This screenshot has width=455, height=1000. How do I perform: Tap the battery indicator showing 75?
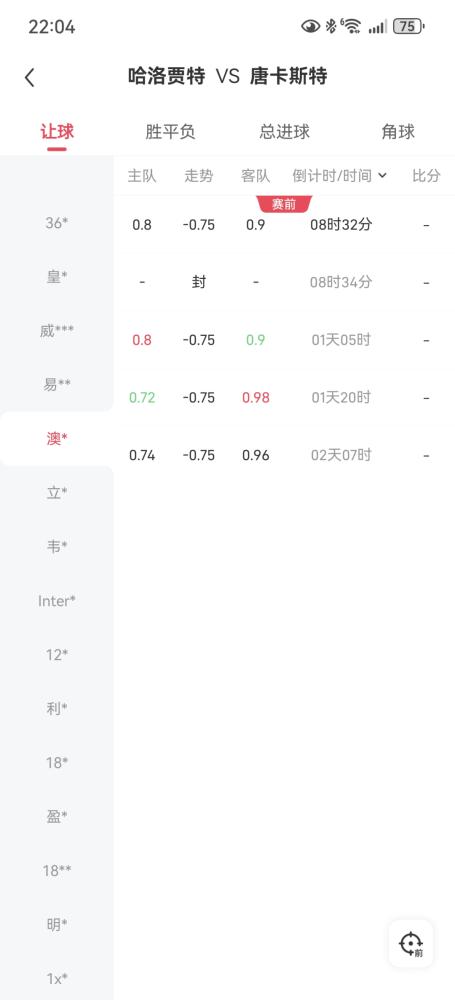tap(408, 26)
